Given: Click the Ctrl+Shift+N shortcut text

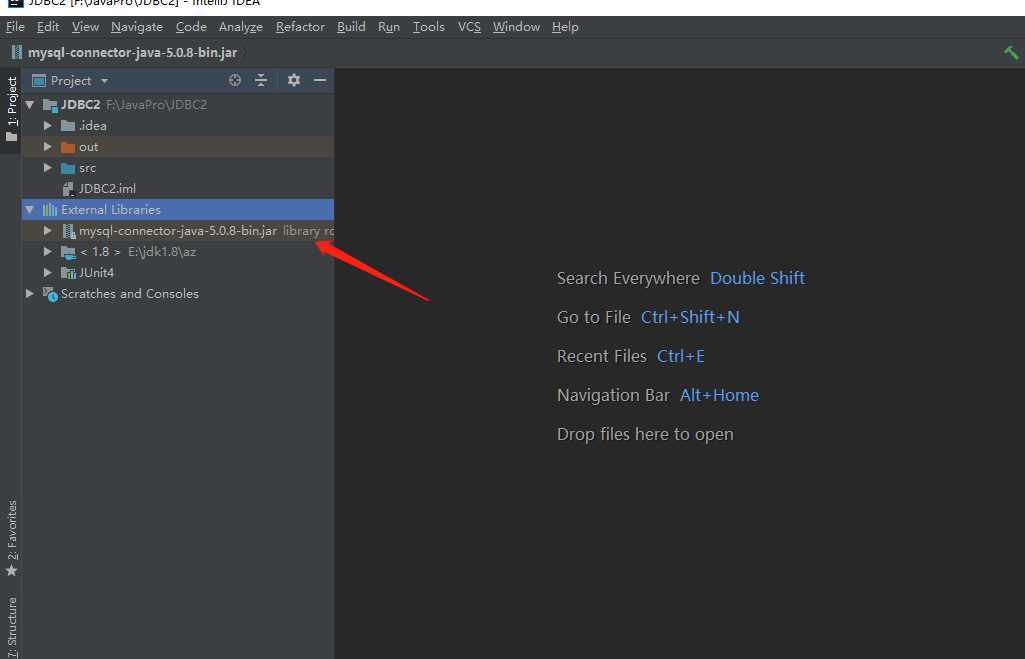Looking at the screenshot, I should coord(690,317).
